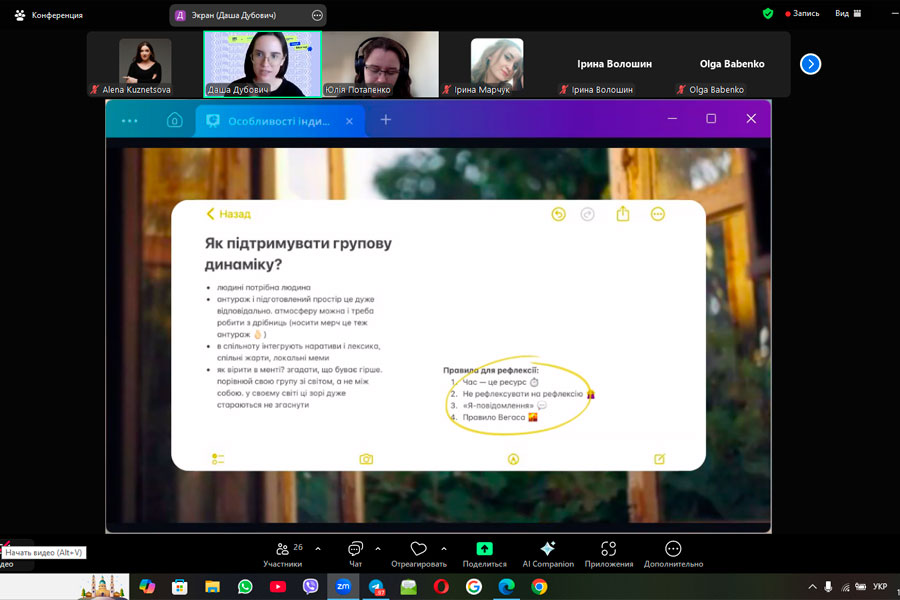The height and width of the screenshot is (600, 900).
Task: Expand the arrow next to Отреагировать
Action: click(443, 548)
